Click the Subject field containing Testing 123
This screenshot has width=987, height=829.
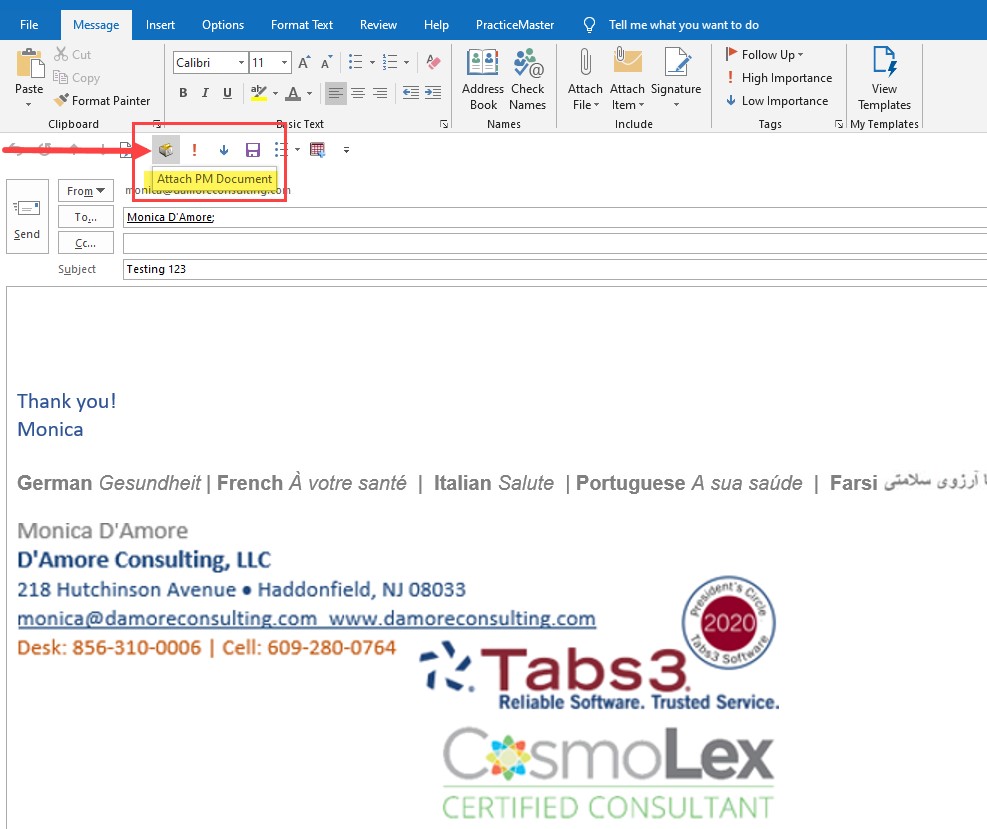point(550,269)
